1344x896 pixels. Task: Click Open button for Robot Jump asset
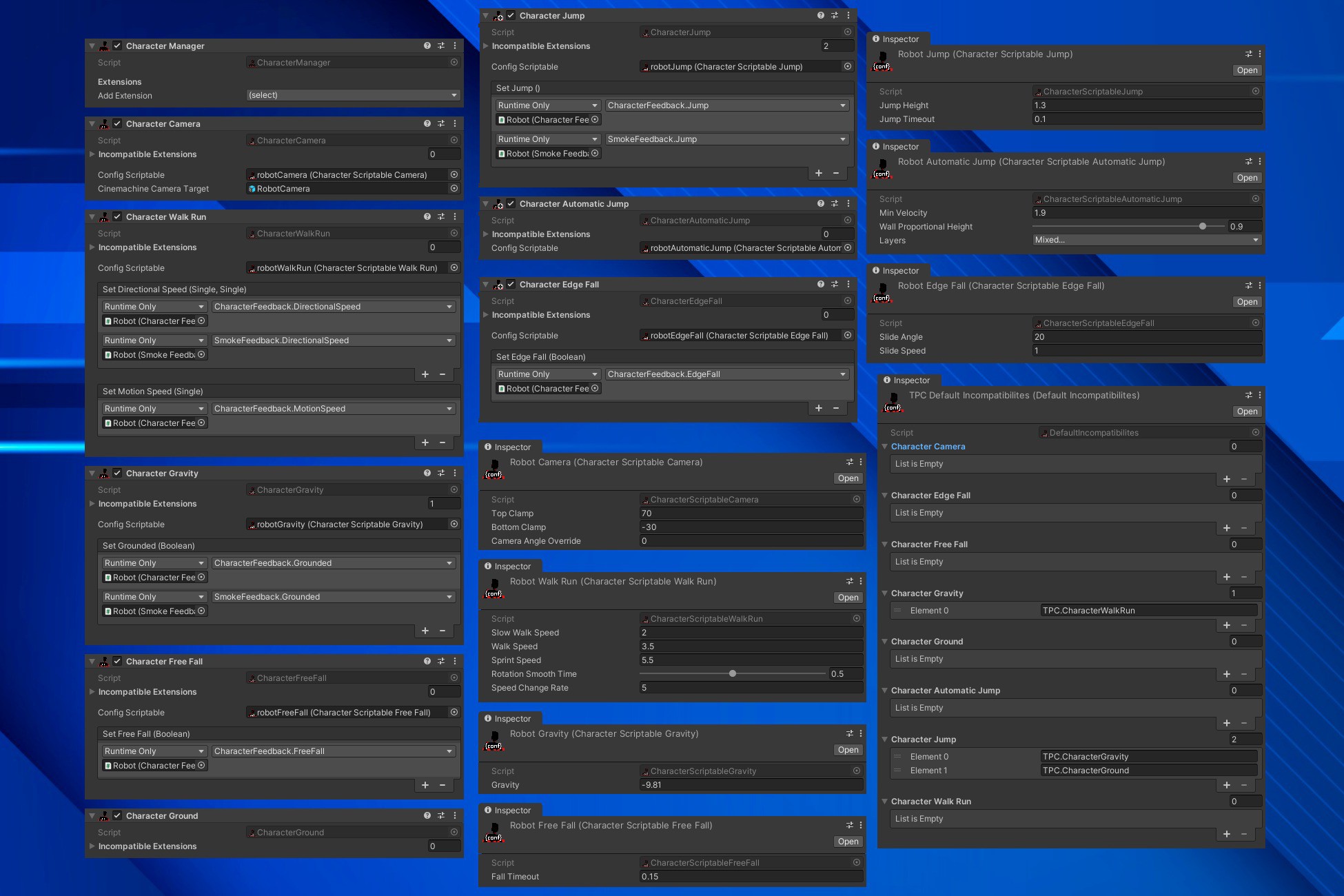tap(1247, 70)
